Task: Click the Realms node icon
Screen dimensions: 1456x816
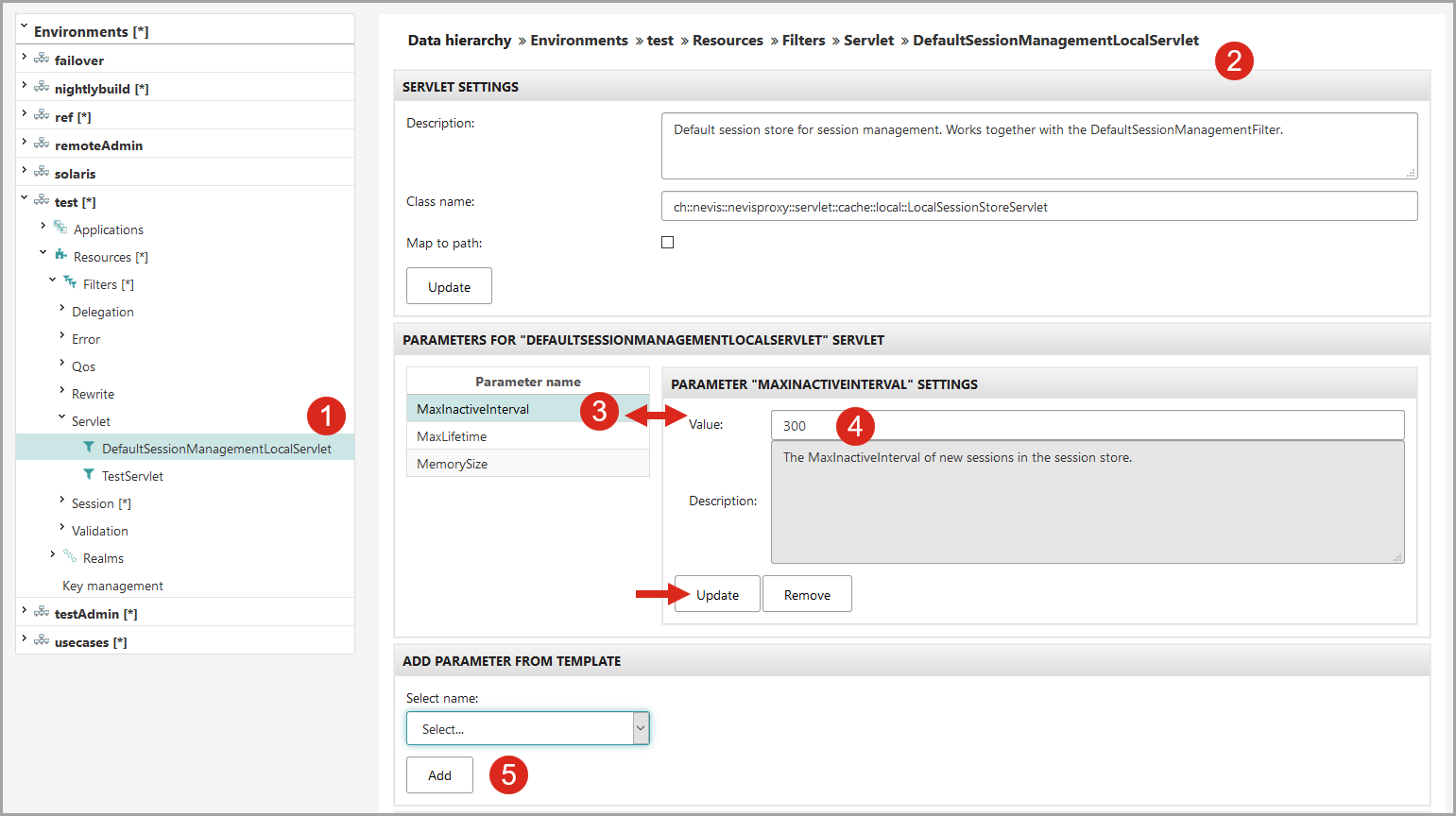Action: pos(70,556)
